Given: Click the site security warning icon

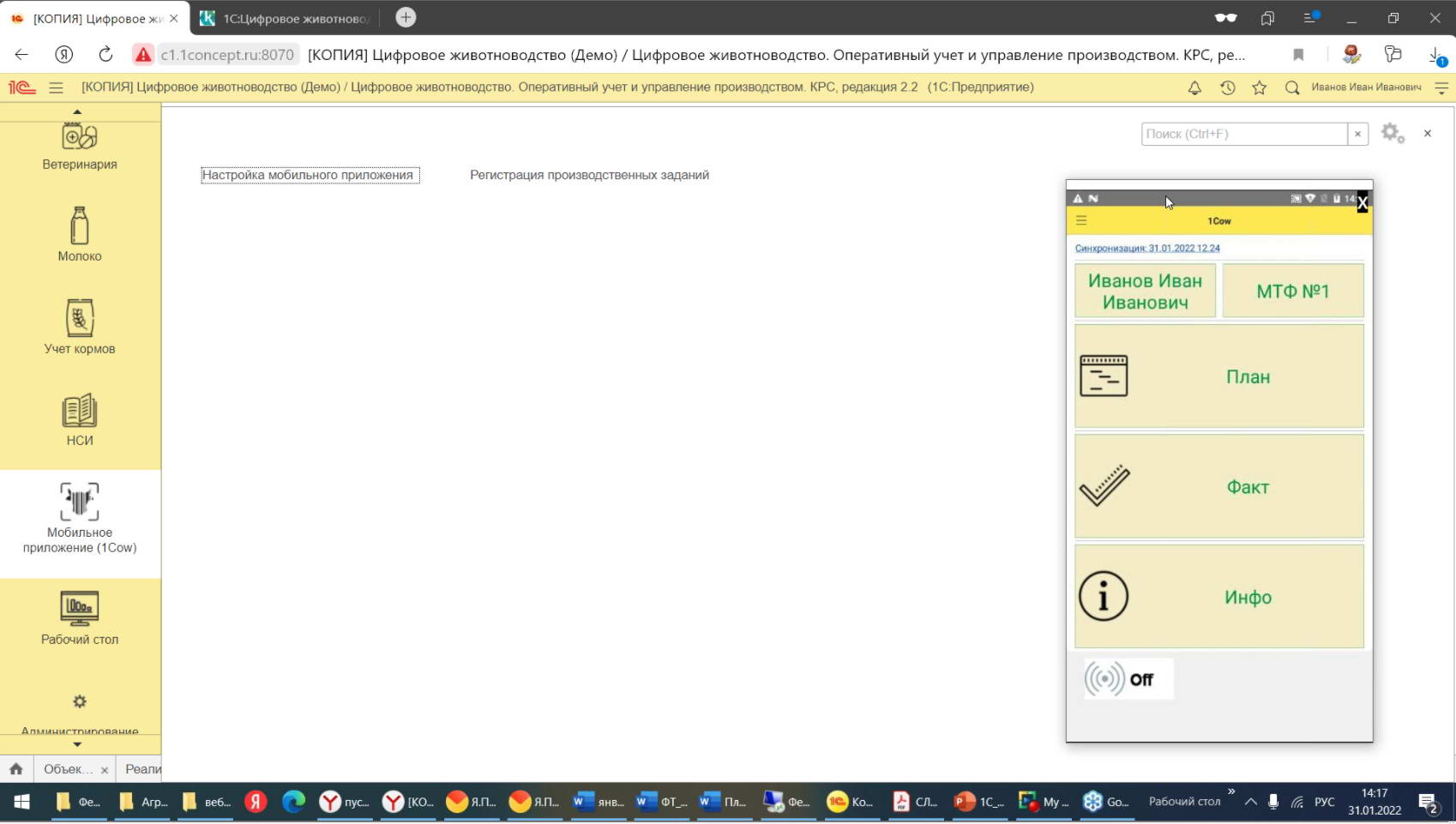Looking at the screenshot, I should pos(143,55).
